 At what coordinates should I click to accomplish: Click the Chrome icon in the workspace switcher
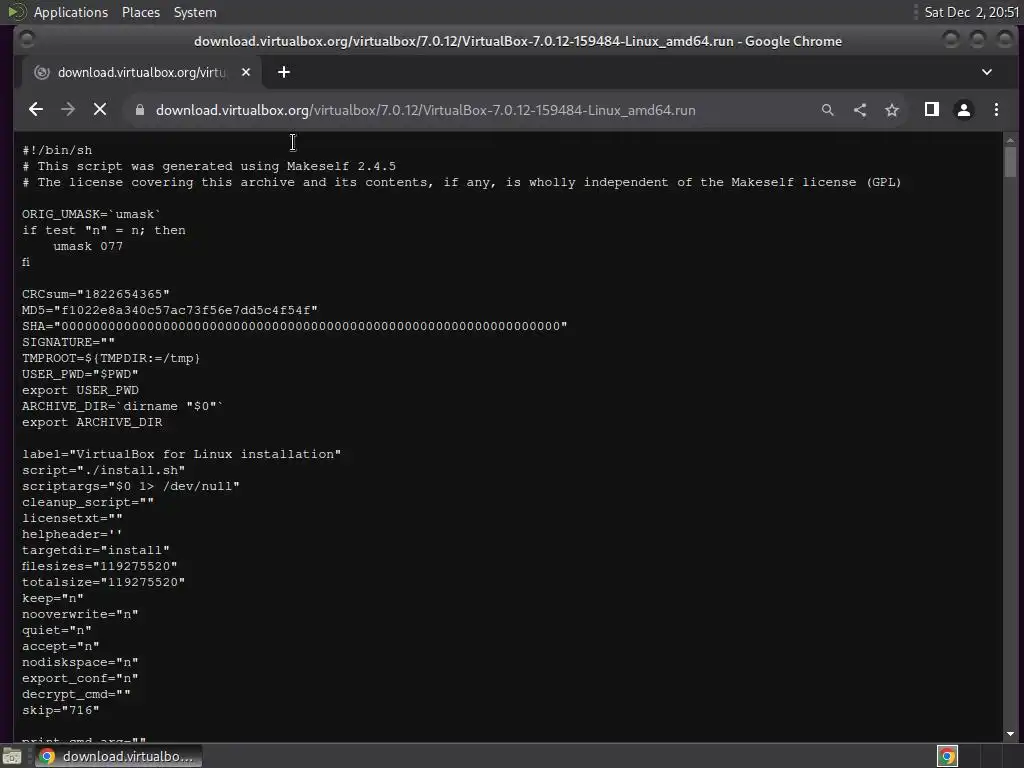tap(947, 756)
